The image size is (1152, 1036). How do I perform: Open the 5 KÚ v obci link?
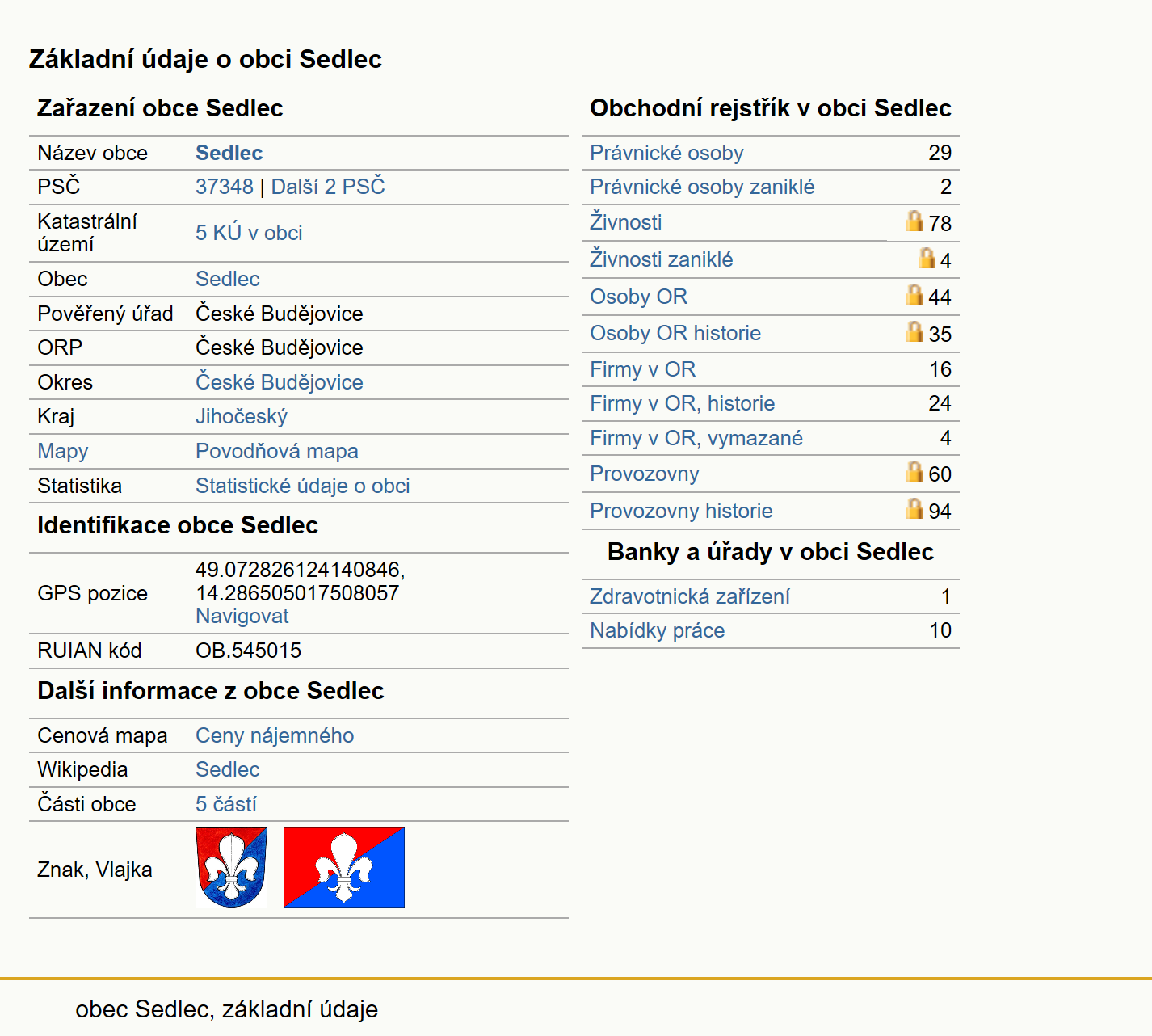click(x=249, y=233)
